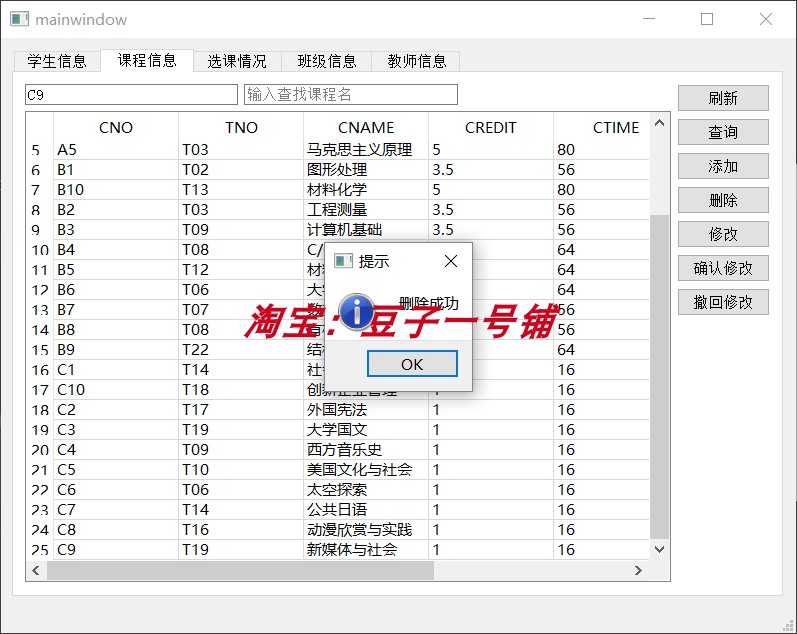
Task: Click the mainwindow title bar app icon
Action: [19, 19]
